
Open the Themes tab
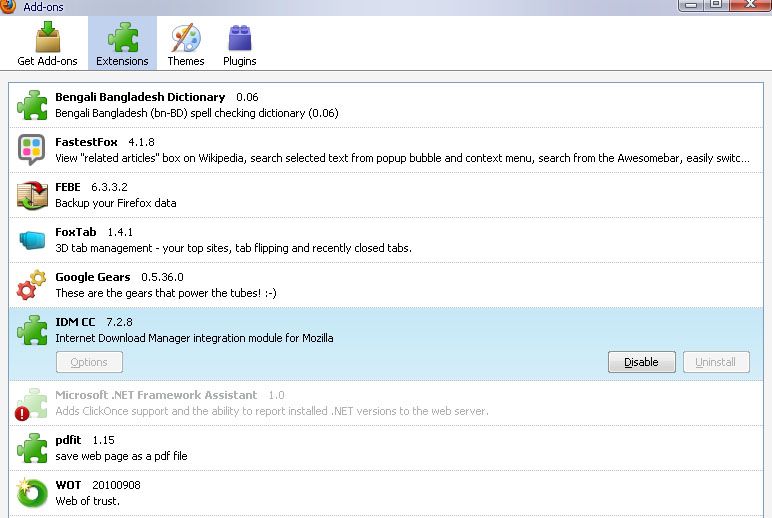pyautogui.click(x=186, y=43)
